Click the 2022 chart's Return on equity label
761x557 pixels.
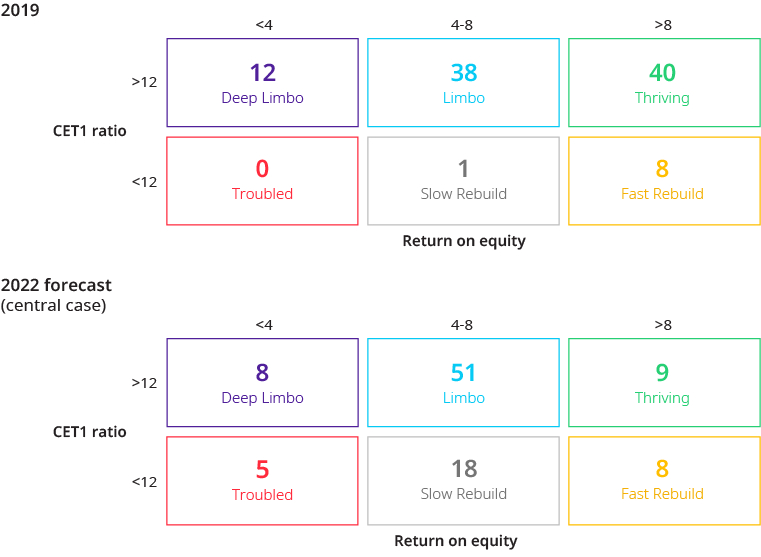(456, 541)
